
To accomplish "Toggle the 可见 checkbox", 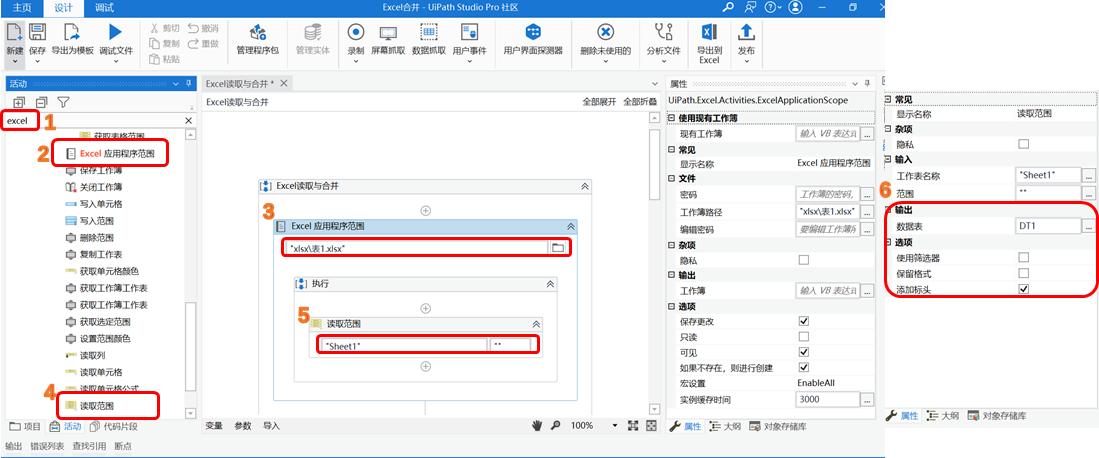I will pyautogui.click(x=804, y=352).
